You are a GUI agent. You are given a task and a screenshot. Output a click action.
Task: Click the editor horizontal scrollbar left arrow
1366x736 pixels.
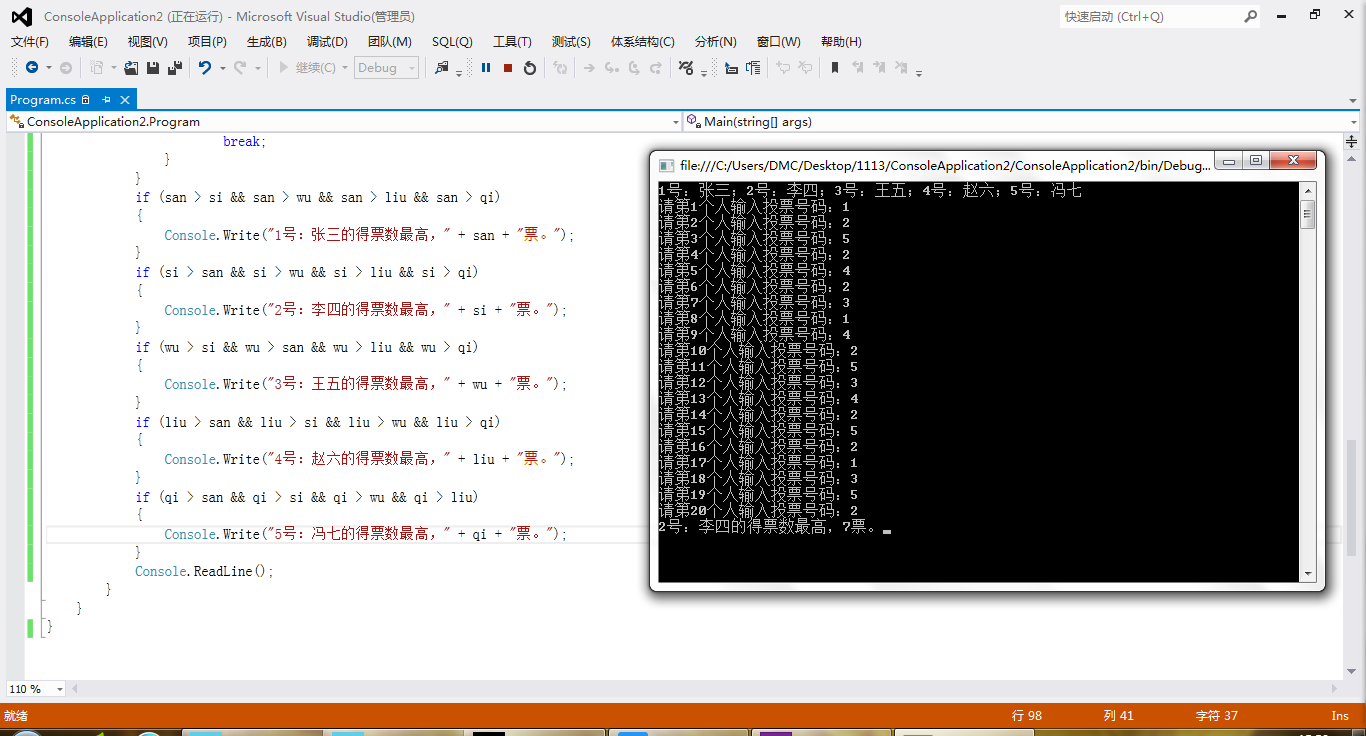(75, 689)
